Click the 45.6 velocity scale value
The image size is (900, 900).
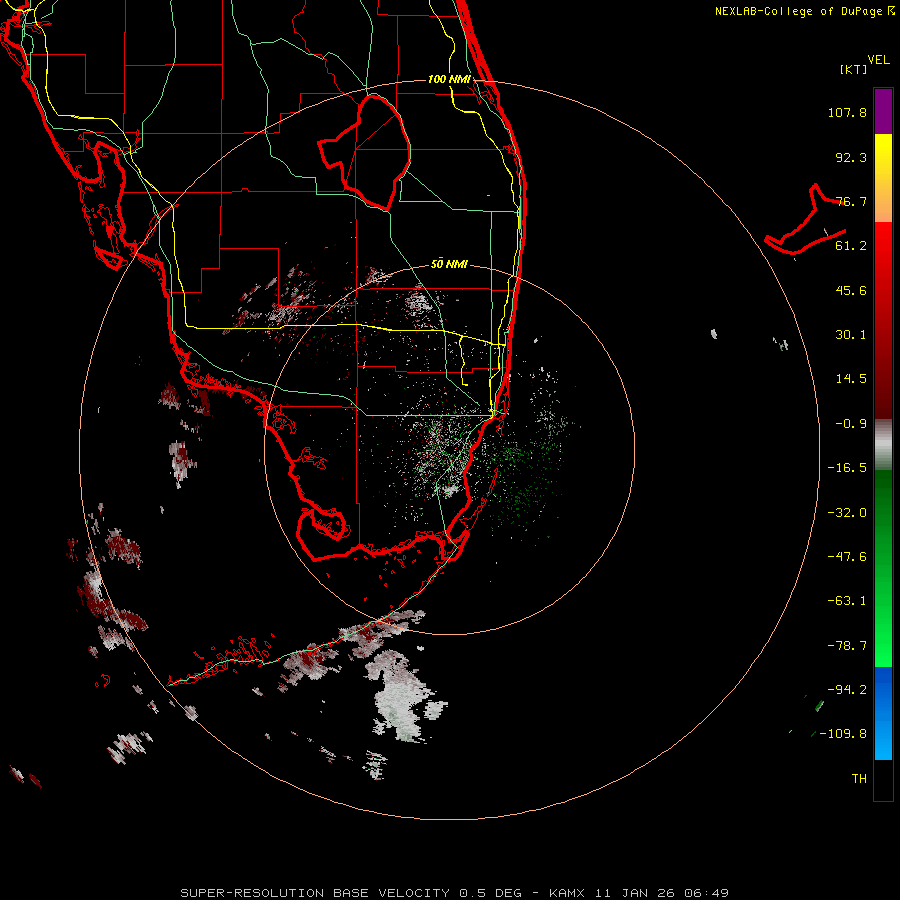click(x=851, y=290)
